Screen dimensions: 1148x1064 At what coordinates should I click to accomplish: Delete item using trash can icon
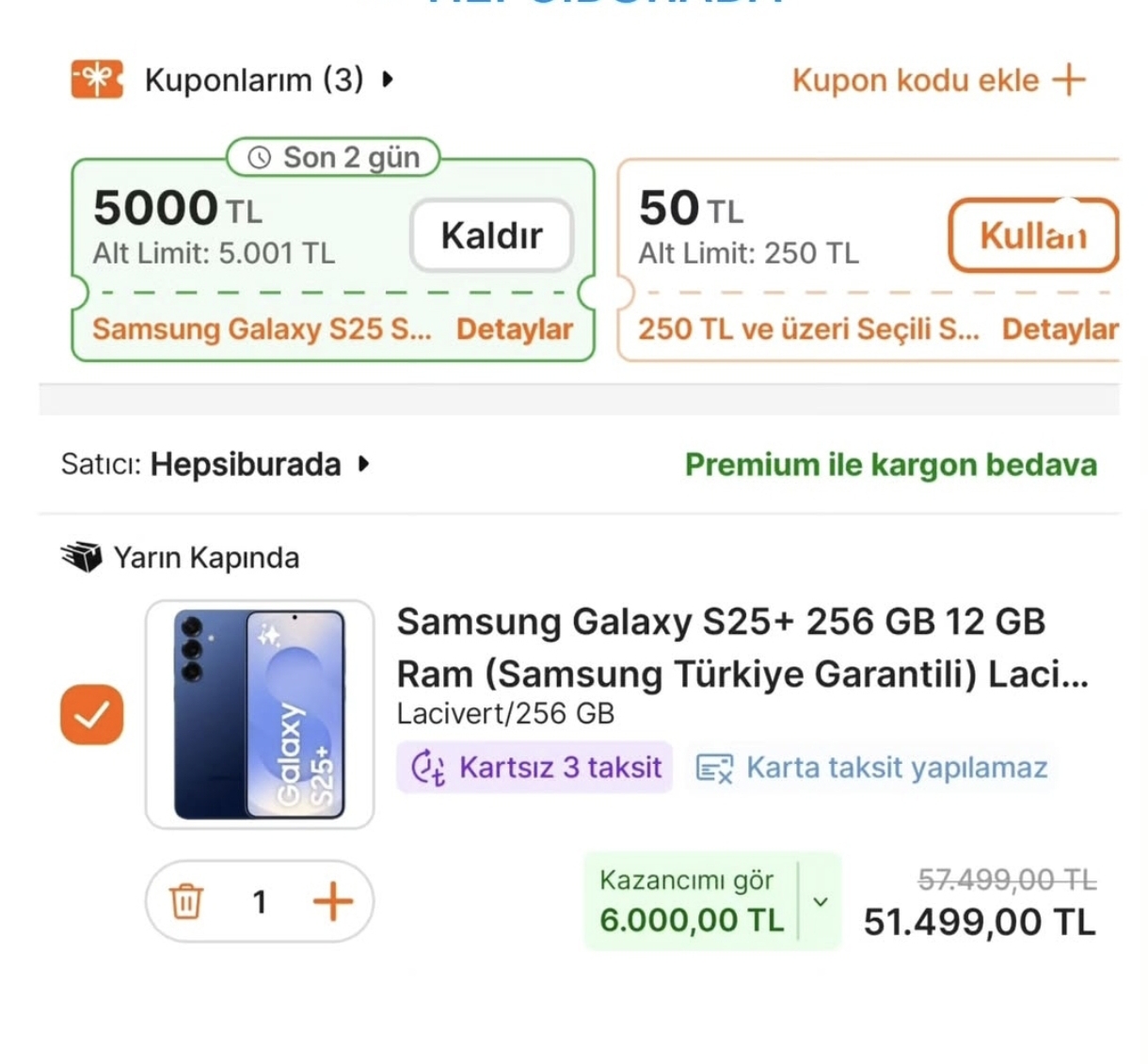pos(185,901)
